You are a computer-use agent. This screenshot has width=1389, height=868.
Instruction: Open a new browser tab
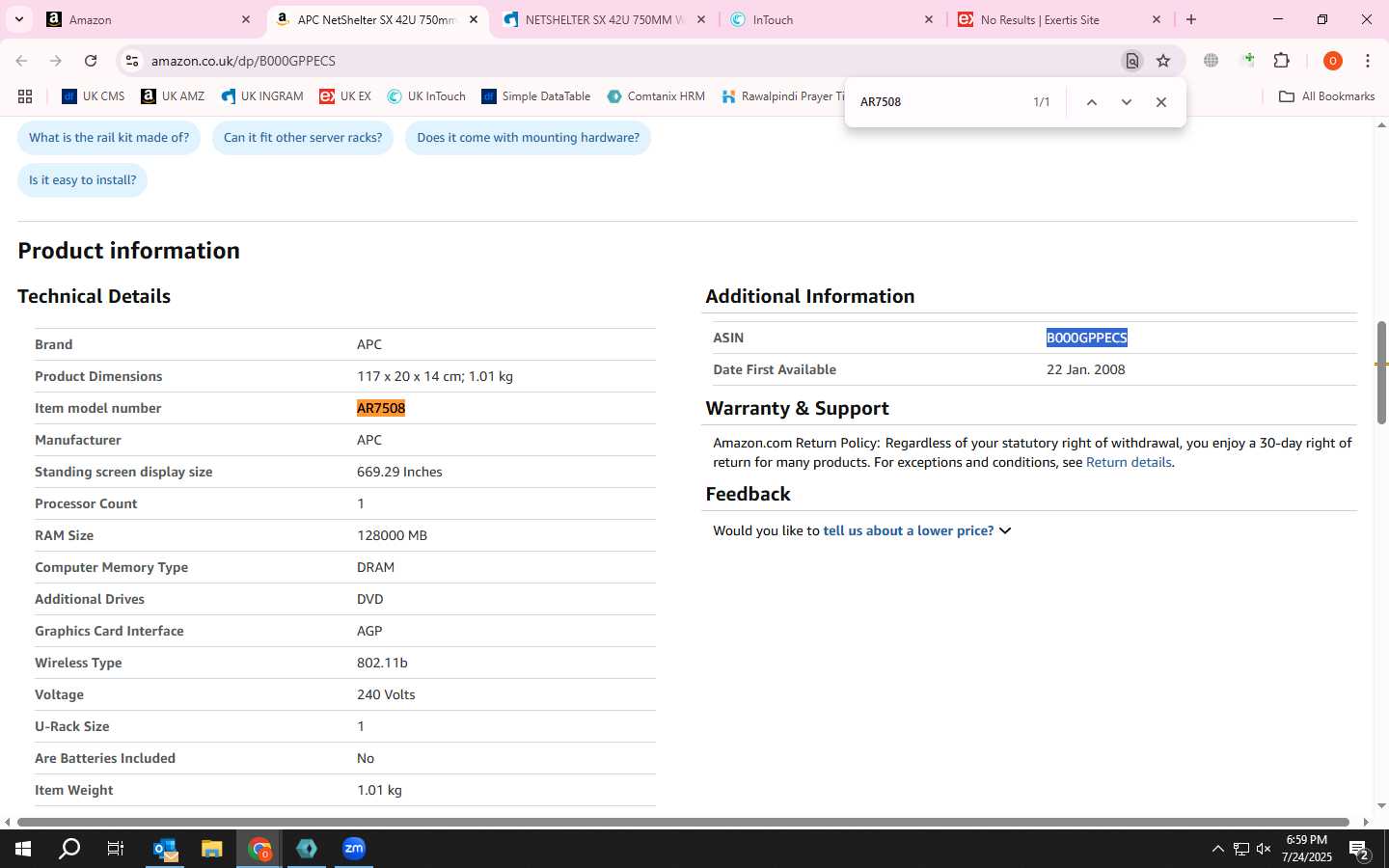[x=1191, y=19]
